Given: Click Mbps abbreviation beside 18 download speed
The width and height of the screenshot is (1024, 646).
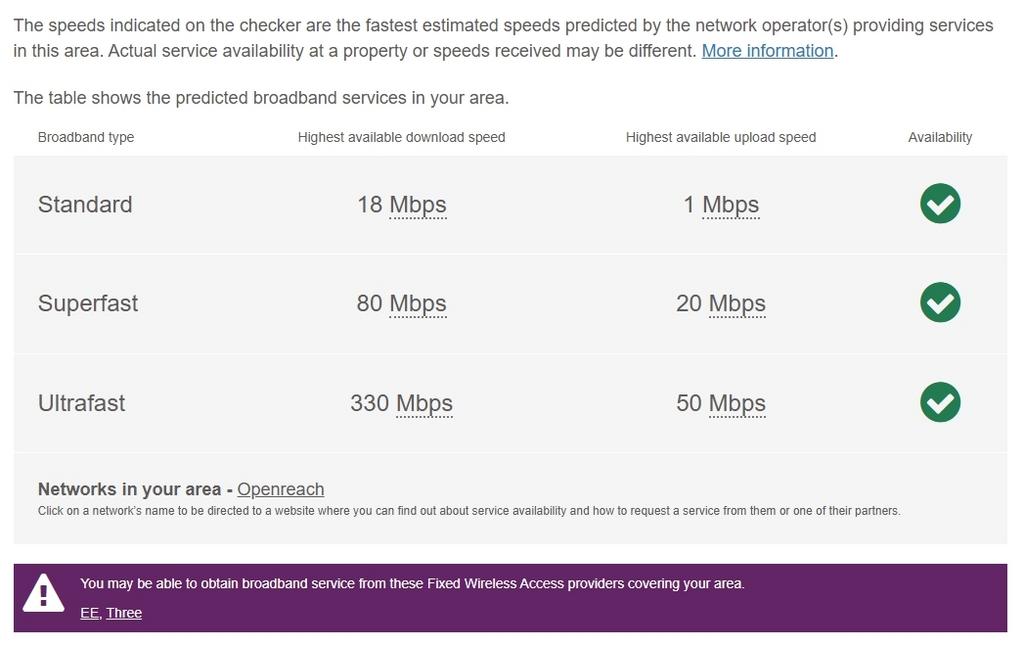Looking at the screenshot, I should (x=417, y=205).
